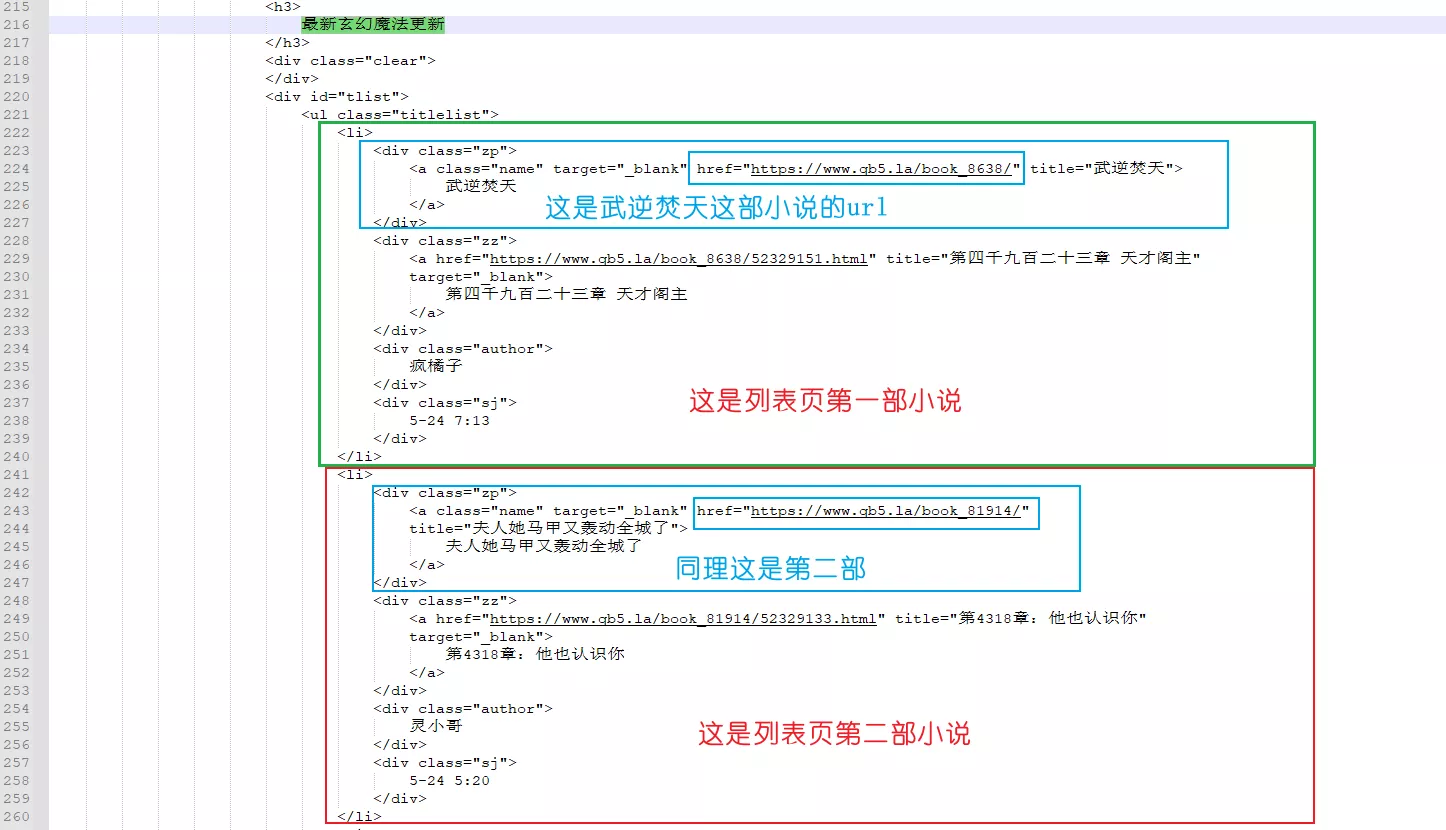Screen dimensions: 1446x830
Task: Click the closing li tag on line 260
Action: click(360, 817)
